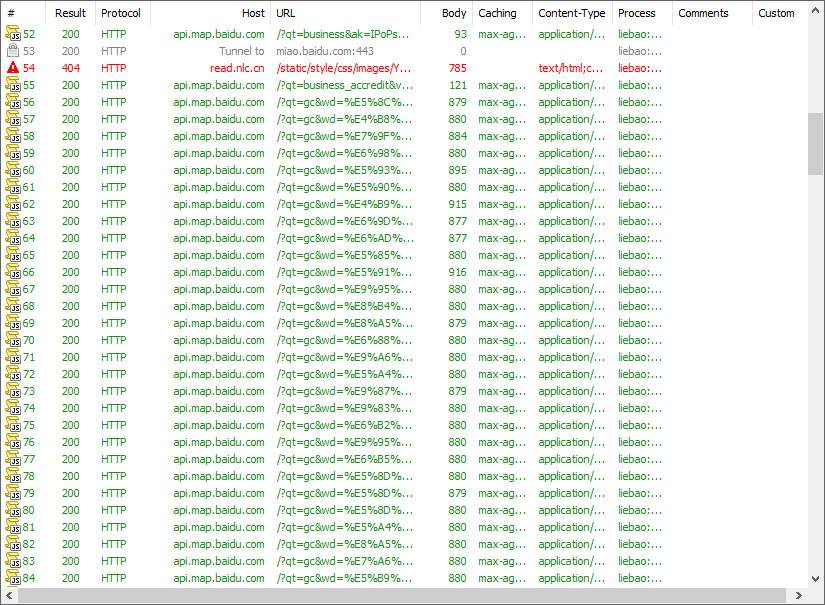The height and width of the screenshot is (605, 825).
Task: Pick the JS icon of session 75
Action: click(13, 425)
